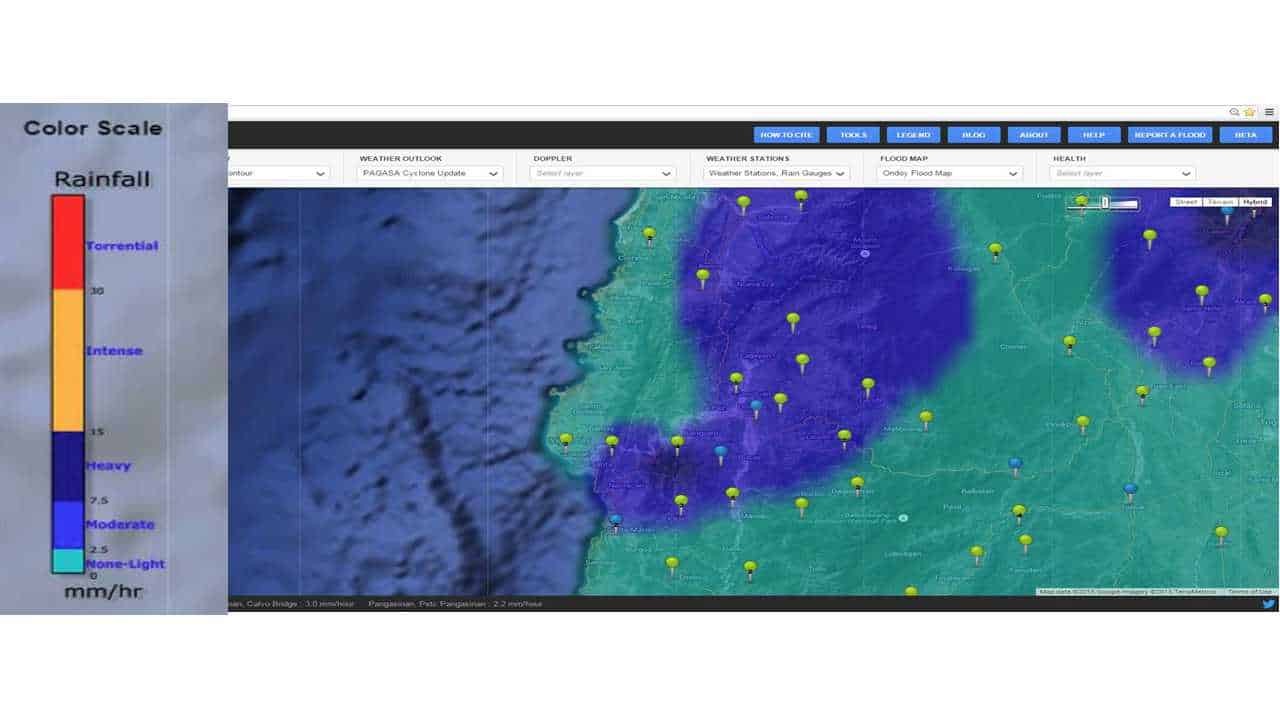Open the Doppler layer dropdown
The width and height of the screenshot is (1280, 720).
[603, 173]
